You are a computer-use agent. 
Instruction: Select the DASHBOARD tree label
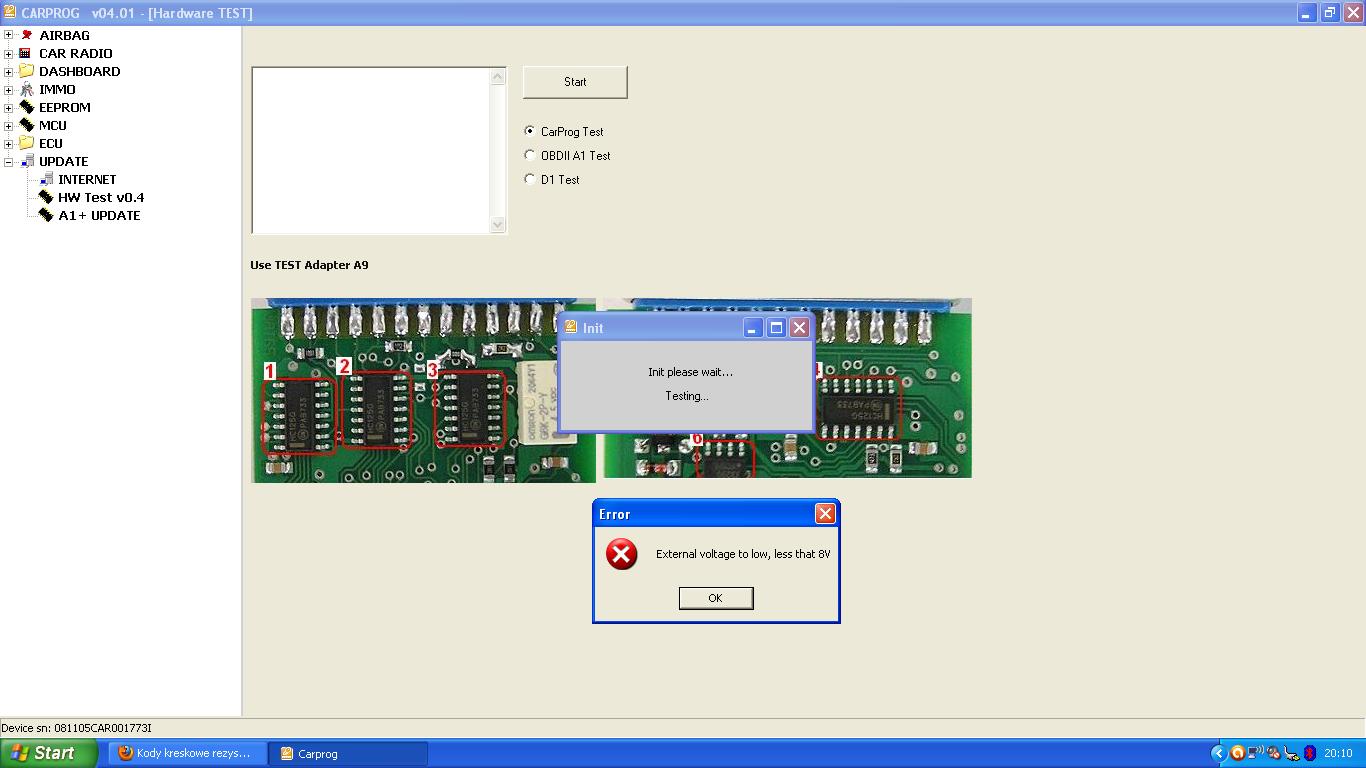pyautogui.click(x=79, y=71)
